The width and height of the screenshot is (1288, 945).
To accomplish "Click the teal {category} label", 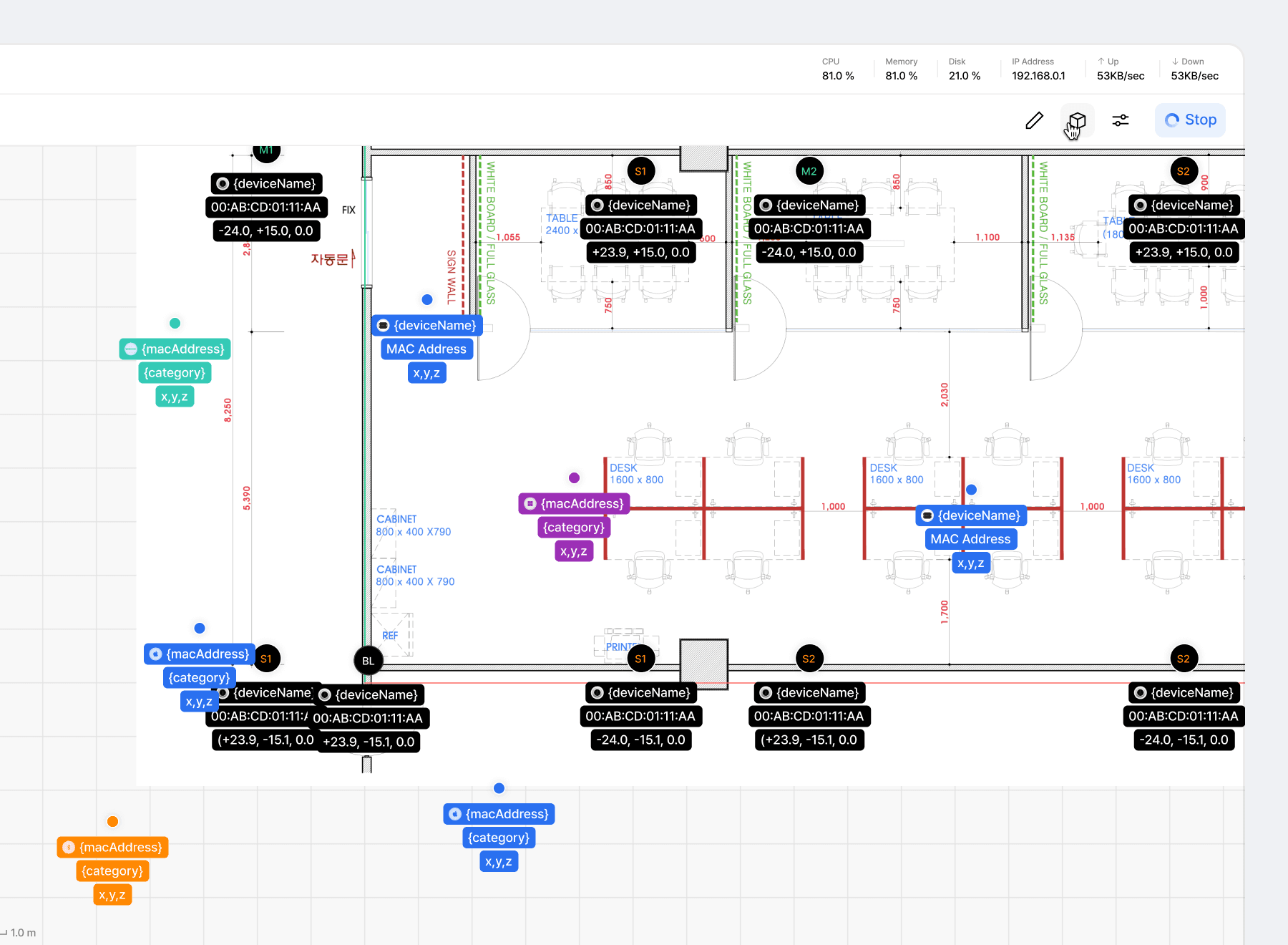I will point(175,373).
